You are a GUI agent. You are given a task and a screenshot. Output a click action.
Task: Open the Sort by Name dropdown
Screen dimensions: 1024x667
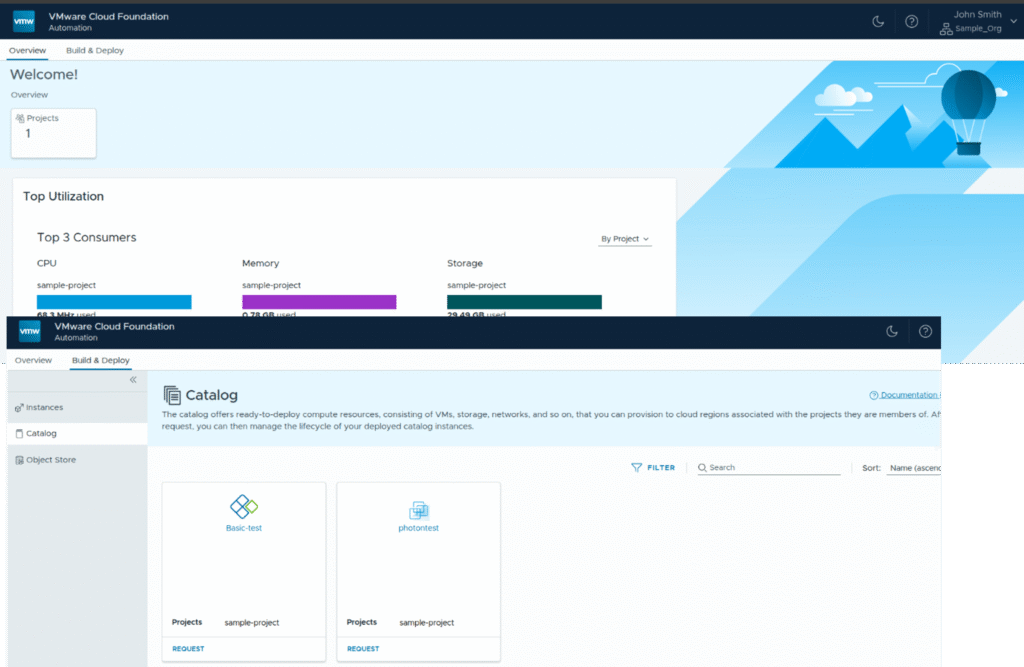point(912,467)
